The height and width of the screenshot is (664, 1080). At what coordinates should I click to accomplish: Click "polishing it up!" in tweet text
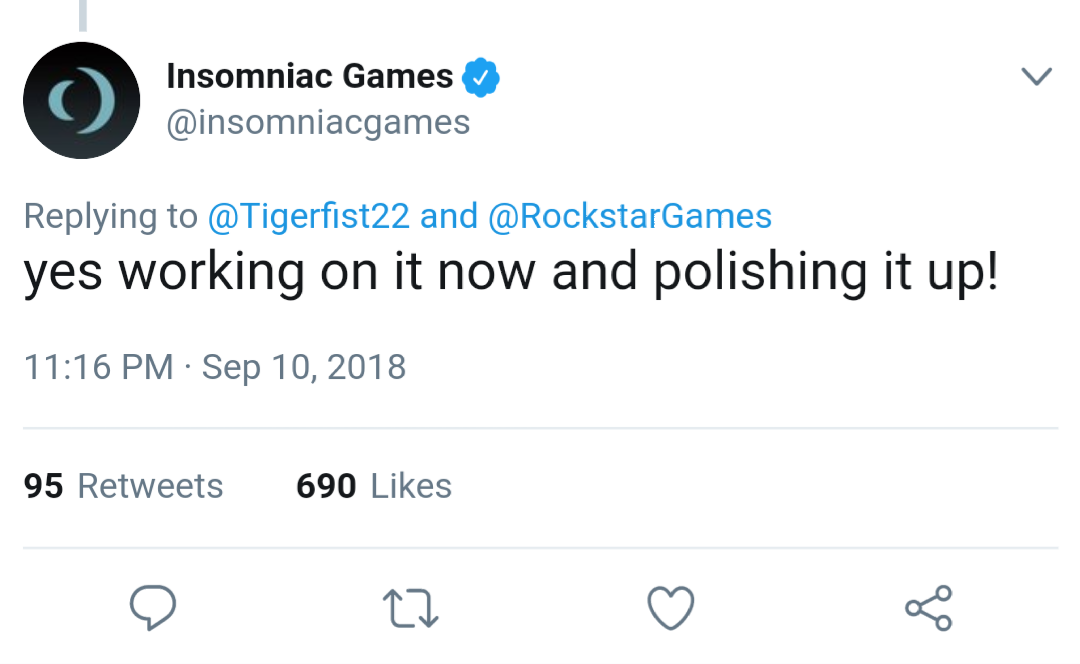click(825, 274)
